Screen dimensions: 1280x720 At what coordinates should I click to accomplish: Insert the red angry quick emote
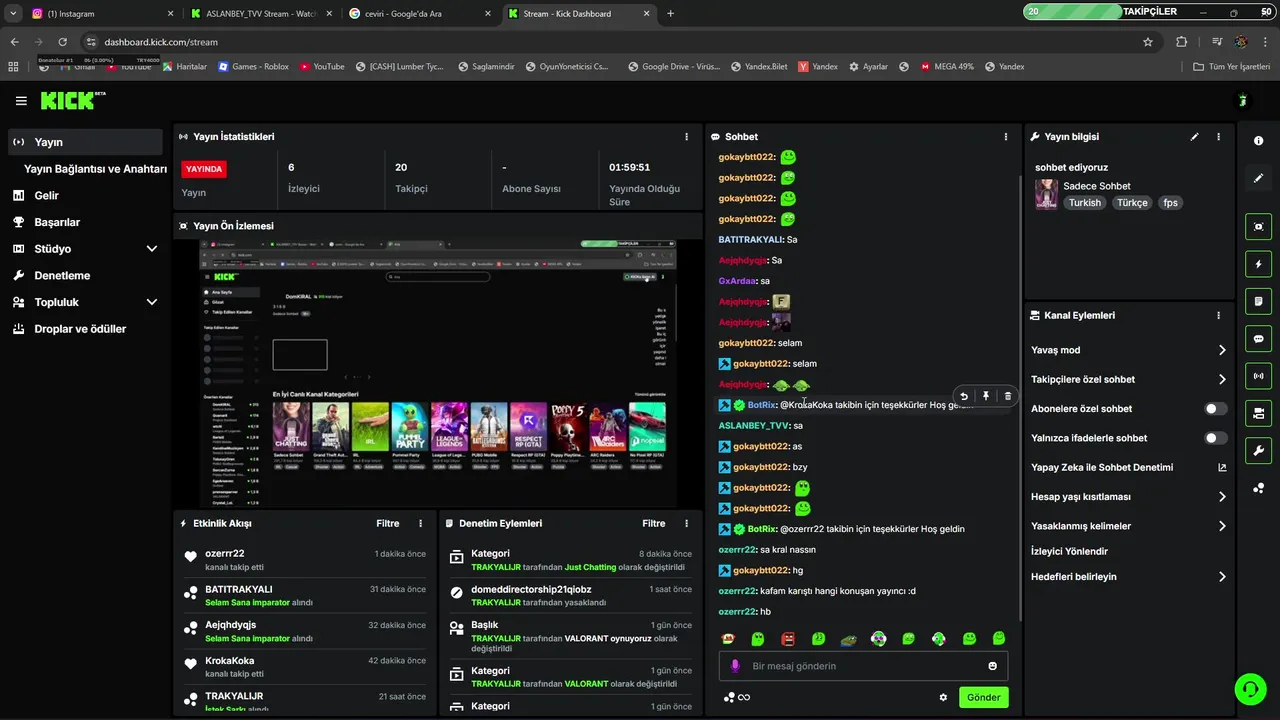788,638
